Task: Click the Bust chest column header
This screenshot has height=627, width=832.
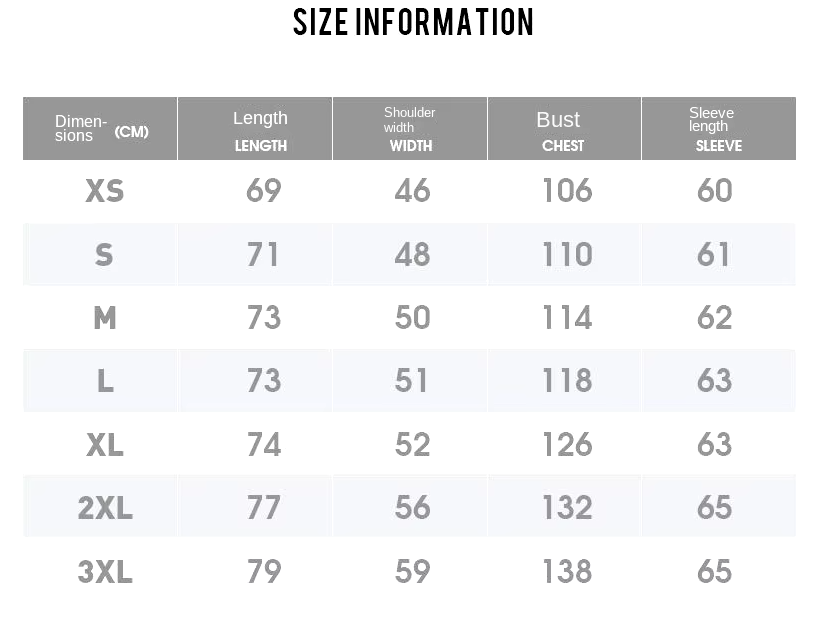Action: pyautogui.click(x=562, y=129)
